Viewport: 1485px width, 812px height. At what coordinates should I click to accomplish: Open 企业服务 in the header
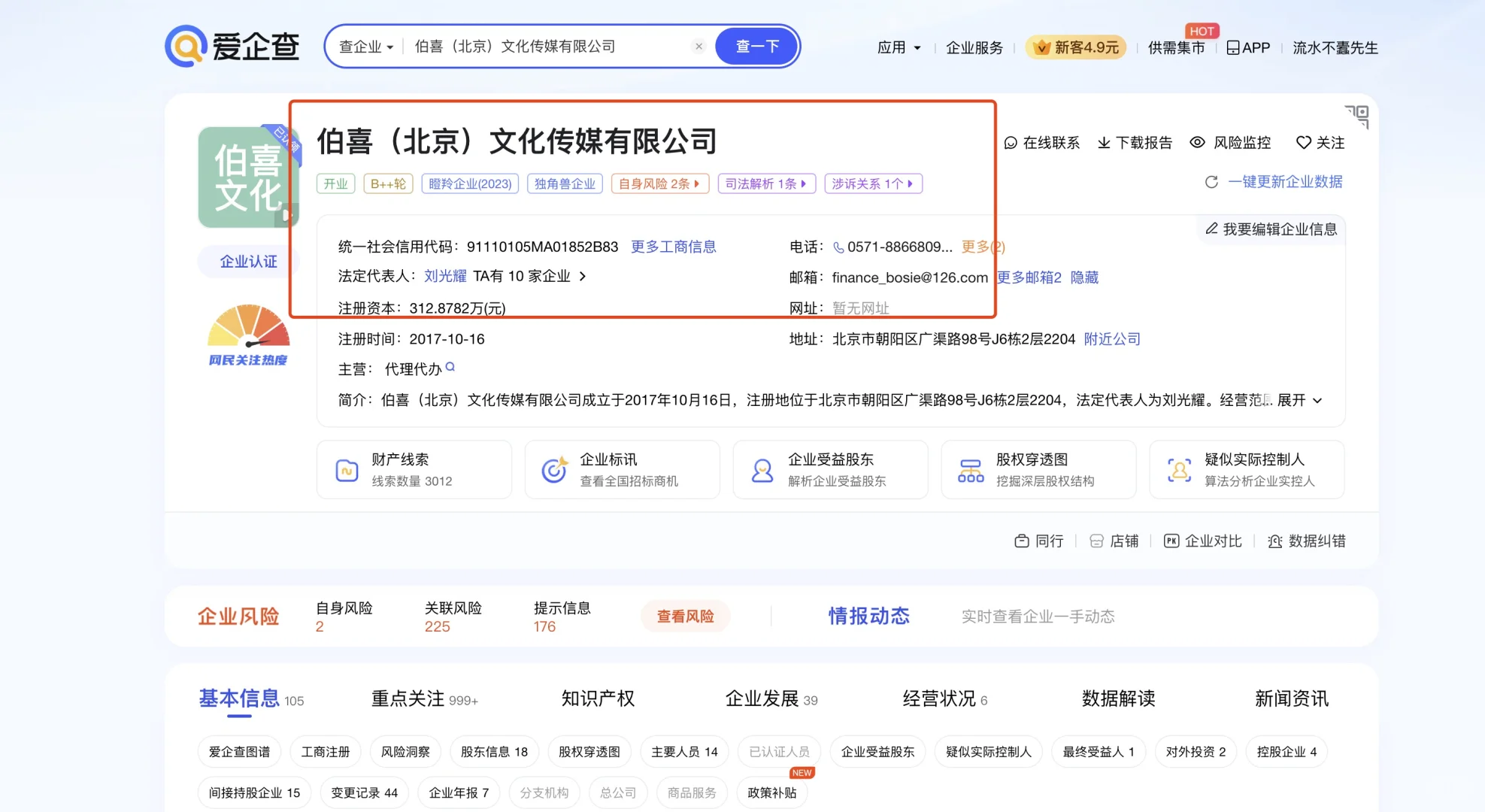(x=974, y=47)
